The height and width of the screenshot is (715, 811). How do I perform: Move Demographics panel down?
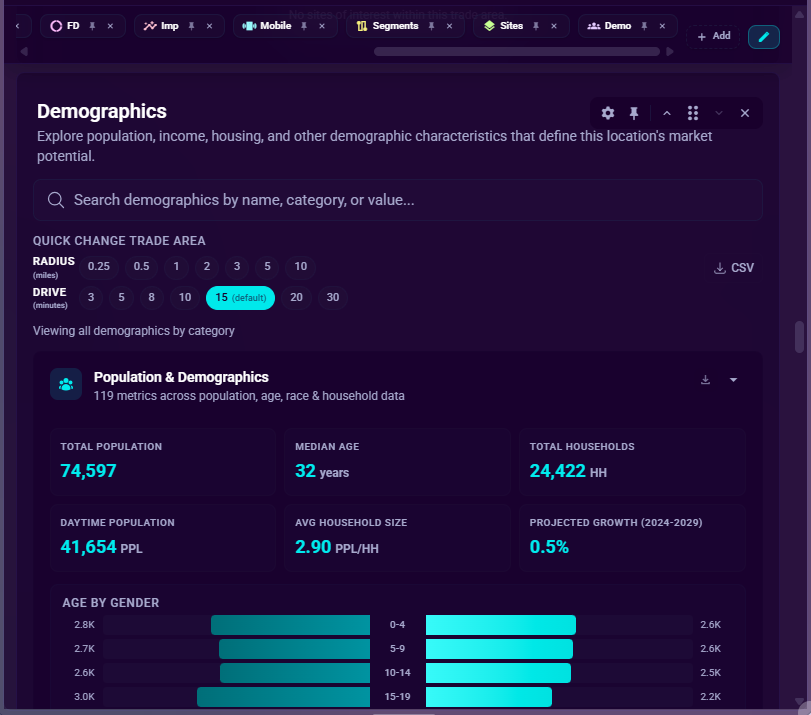pos(718,113)
